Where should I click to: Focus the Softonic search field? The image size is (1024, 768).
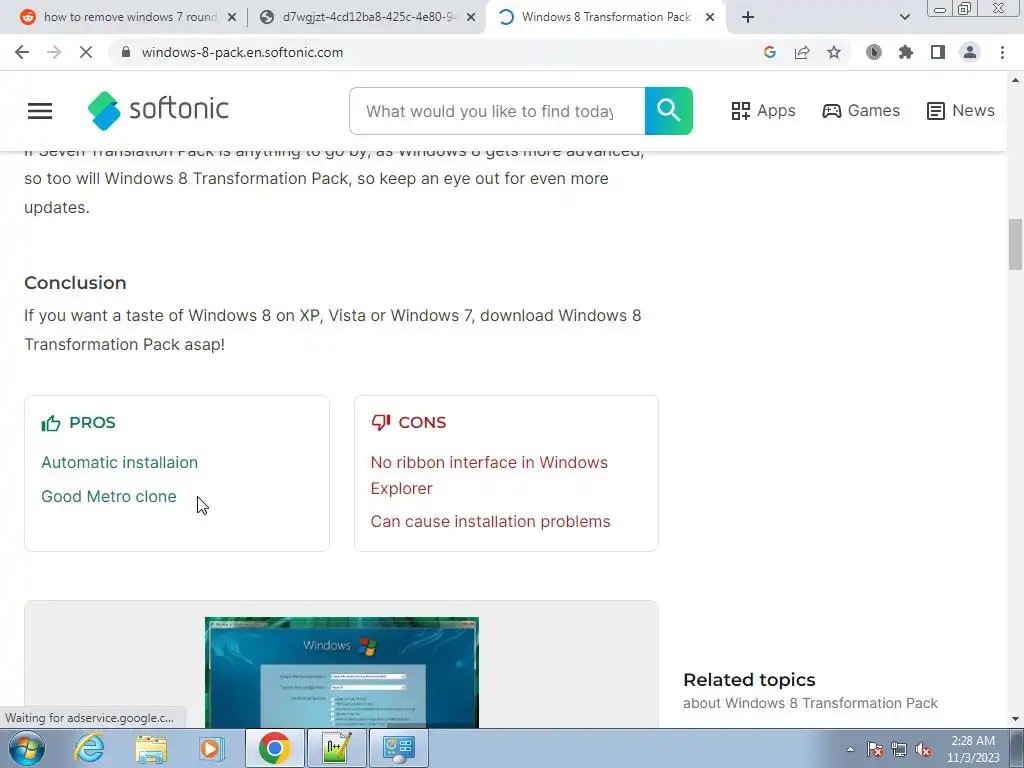497,111
